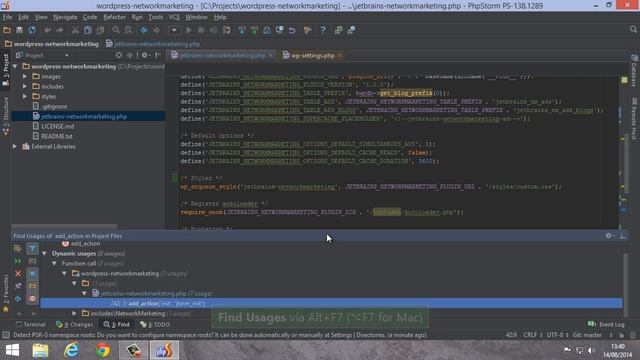The image size is (640, 360).
Task: Click the VCS Update Project icon
Action: tap(242, 30)
